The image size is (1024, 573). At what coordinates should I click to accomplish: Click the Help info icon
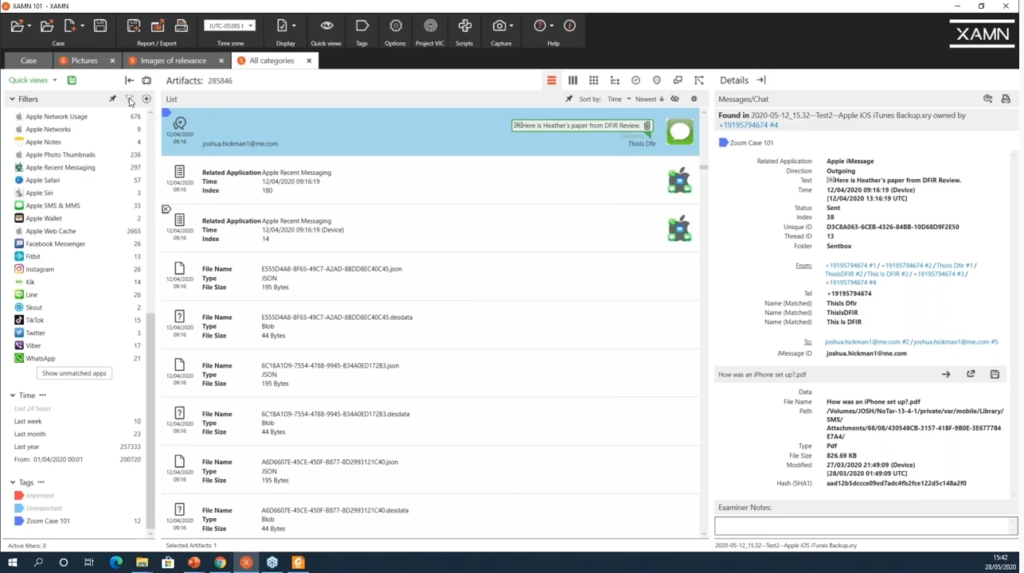click(x=569, y=26)
